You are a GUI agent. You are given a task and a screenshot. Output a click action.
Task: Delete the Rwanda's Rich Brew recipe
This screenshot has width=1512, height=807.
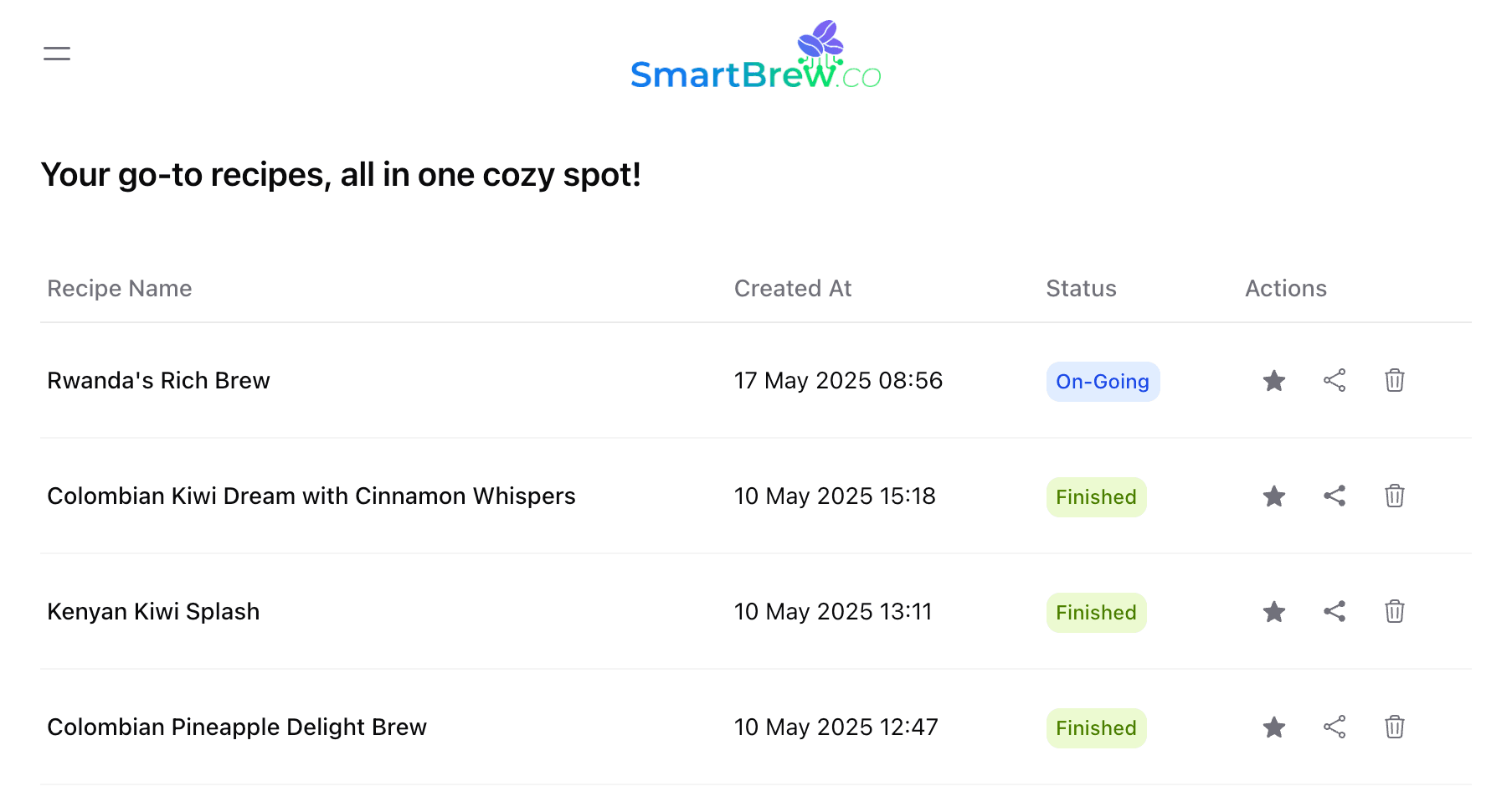(x=1394, y=381)
